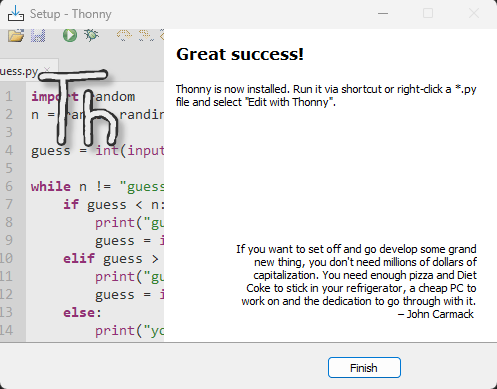Close the Setup - Thonny window
This screenshot has height=389, width=497.
click(473, 14)
